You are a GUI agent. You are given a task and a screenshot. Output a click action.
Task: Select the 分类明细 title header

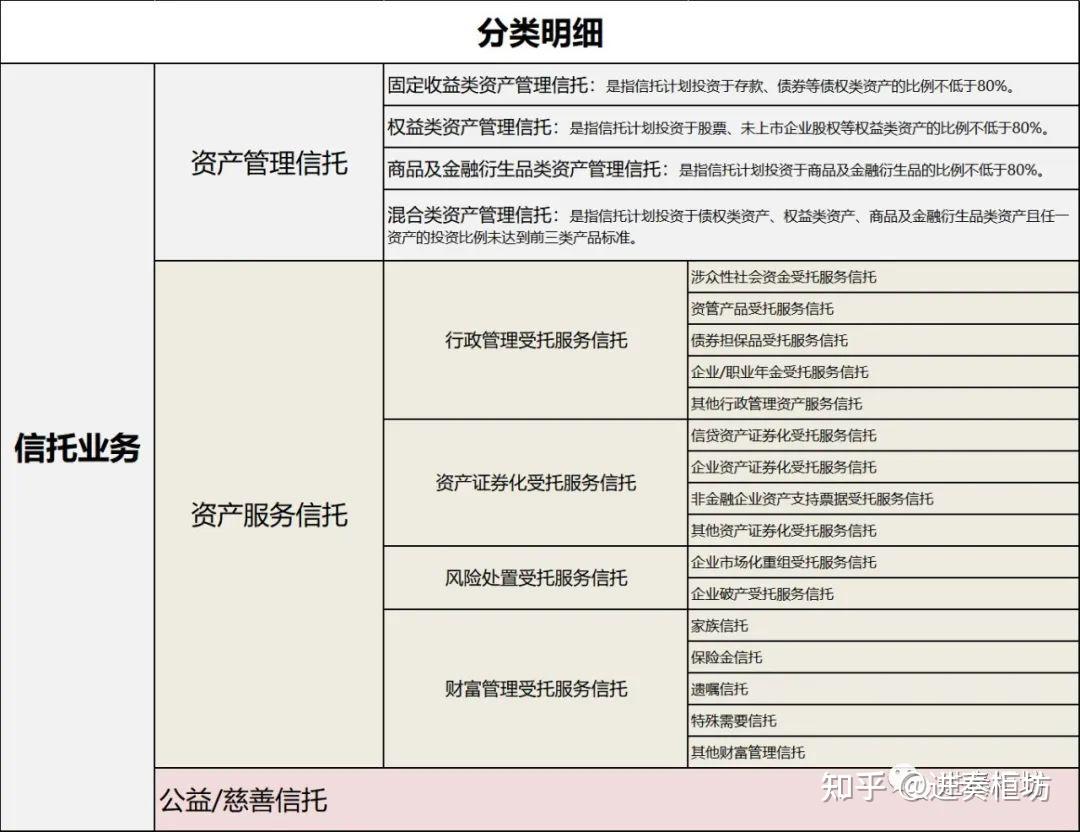pos(540,30)
